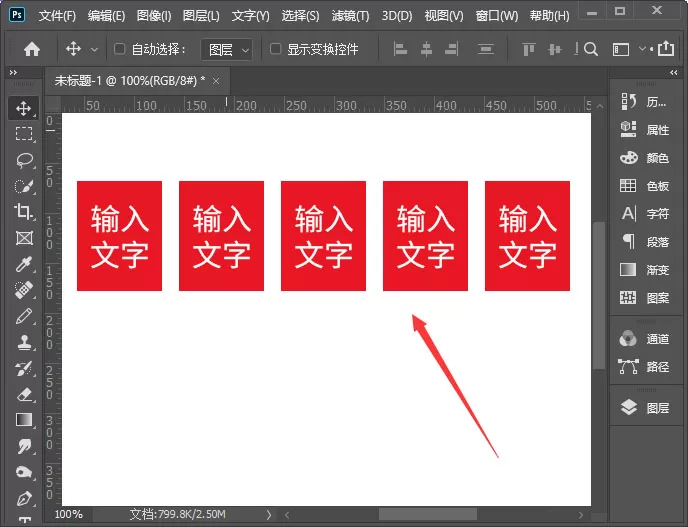The width and height of the screenshot is (688, 527).
Task: Go to the Home screen icon
Action: pos(32,49)
